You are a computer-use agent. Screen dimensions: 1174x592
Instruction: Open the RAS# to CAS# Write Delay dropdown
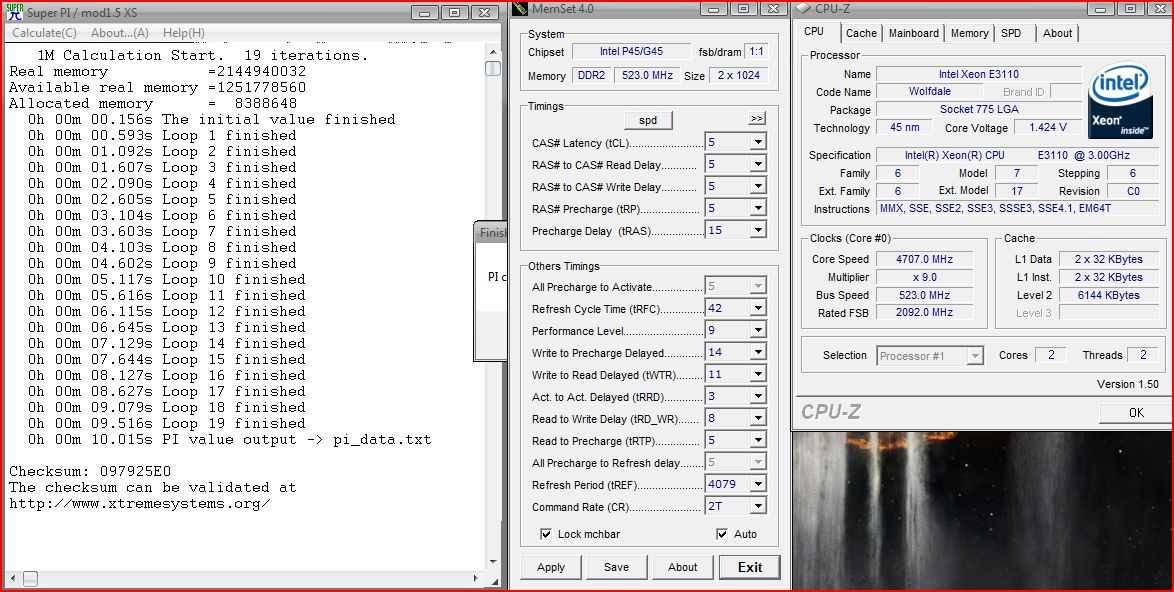[758, 186]
